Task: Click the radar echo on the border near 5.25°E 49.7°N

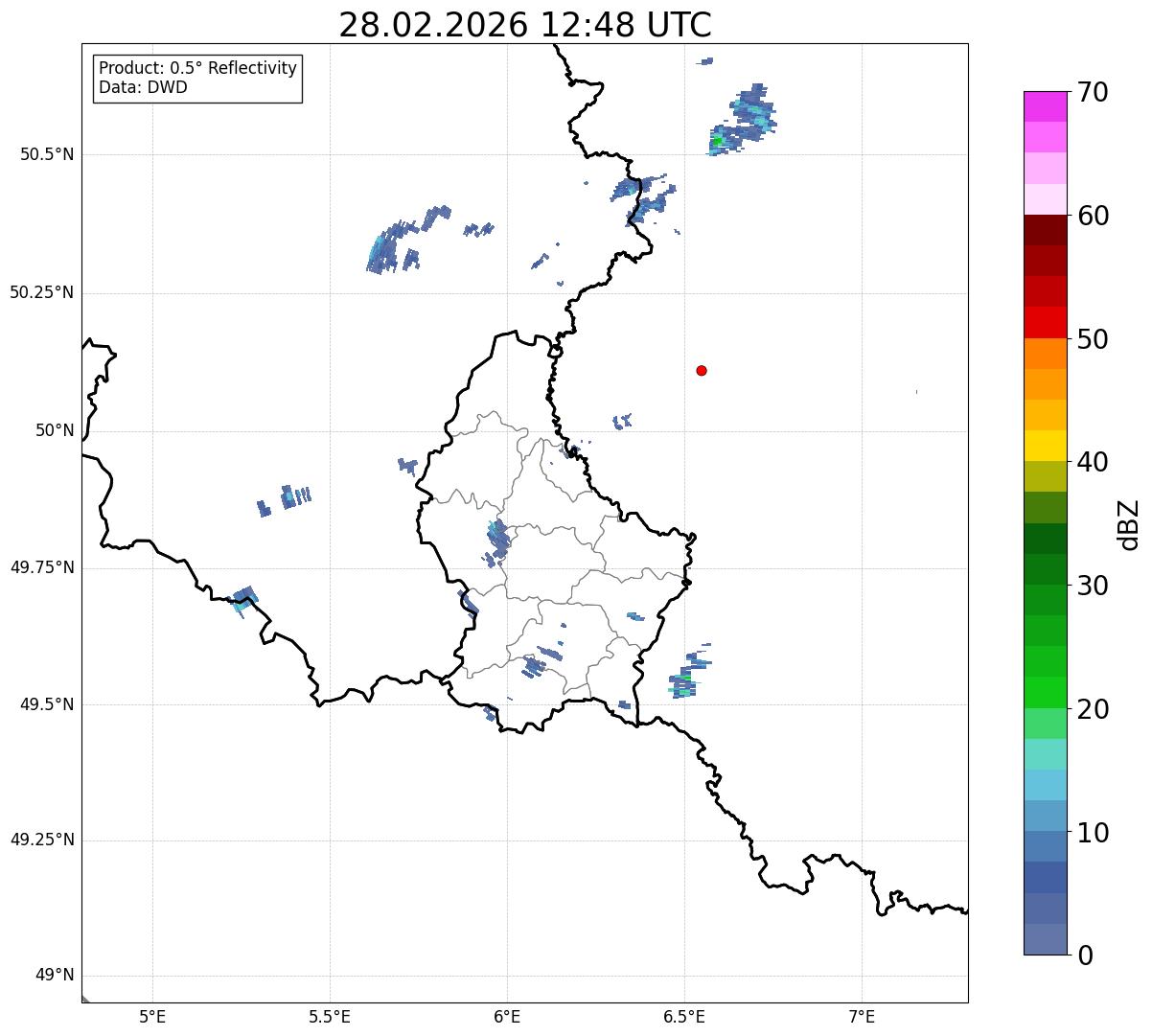Action: (245, 601)
